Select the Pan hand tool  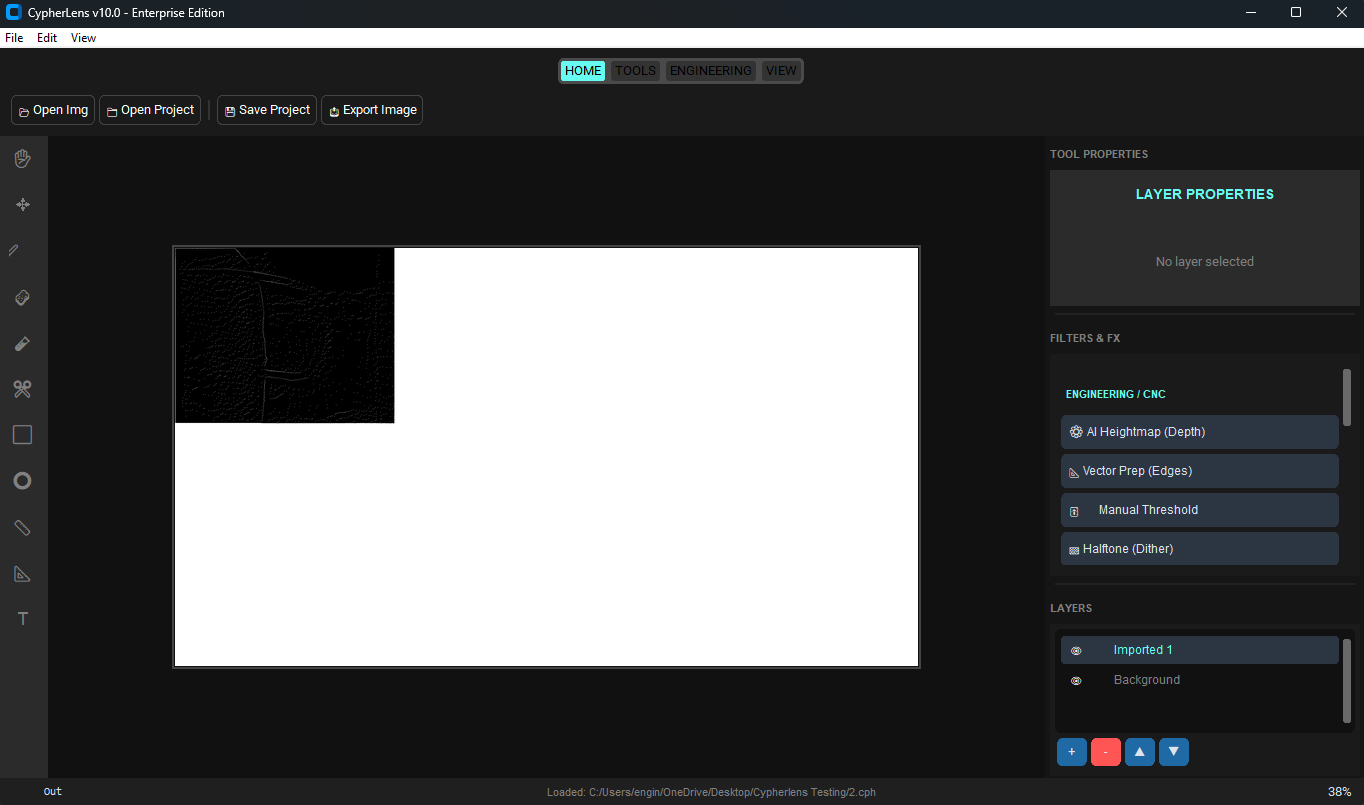[x=22, y=158]
